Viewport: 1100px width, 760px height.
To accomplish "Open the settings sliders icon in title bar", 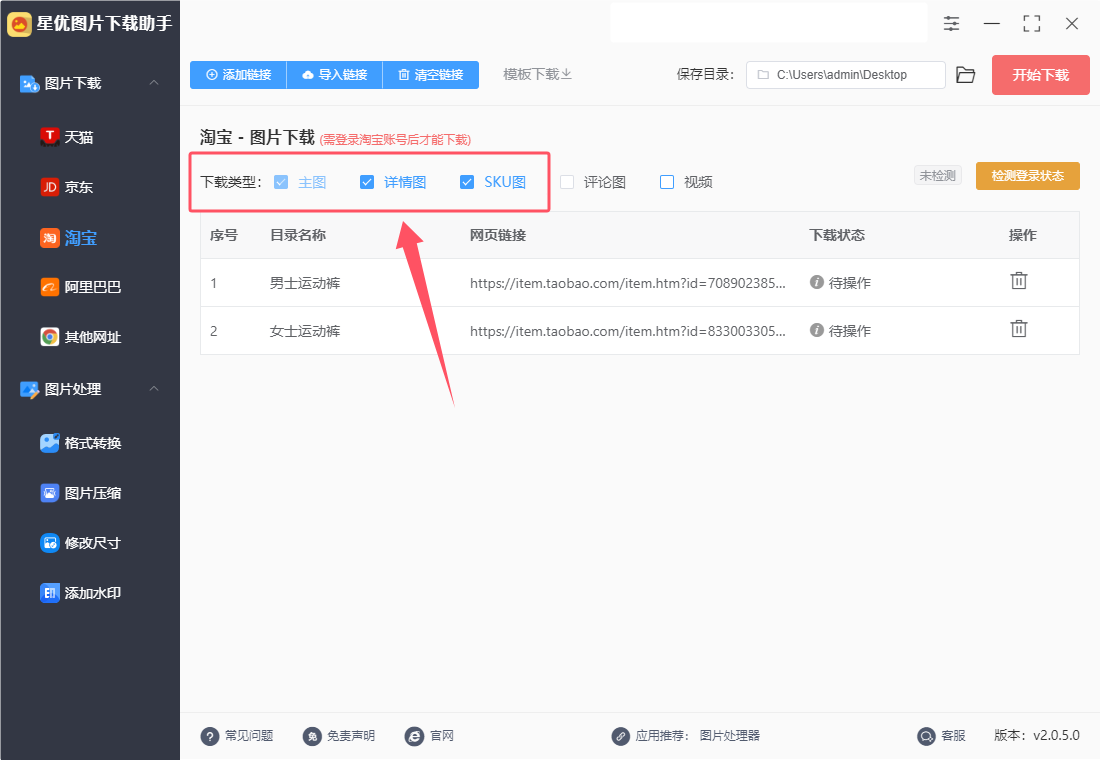I will point(951,23).
